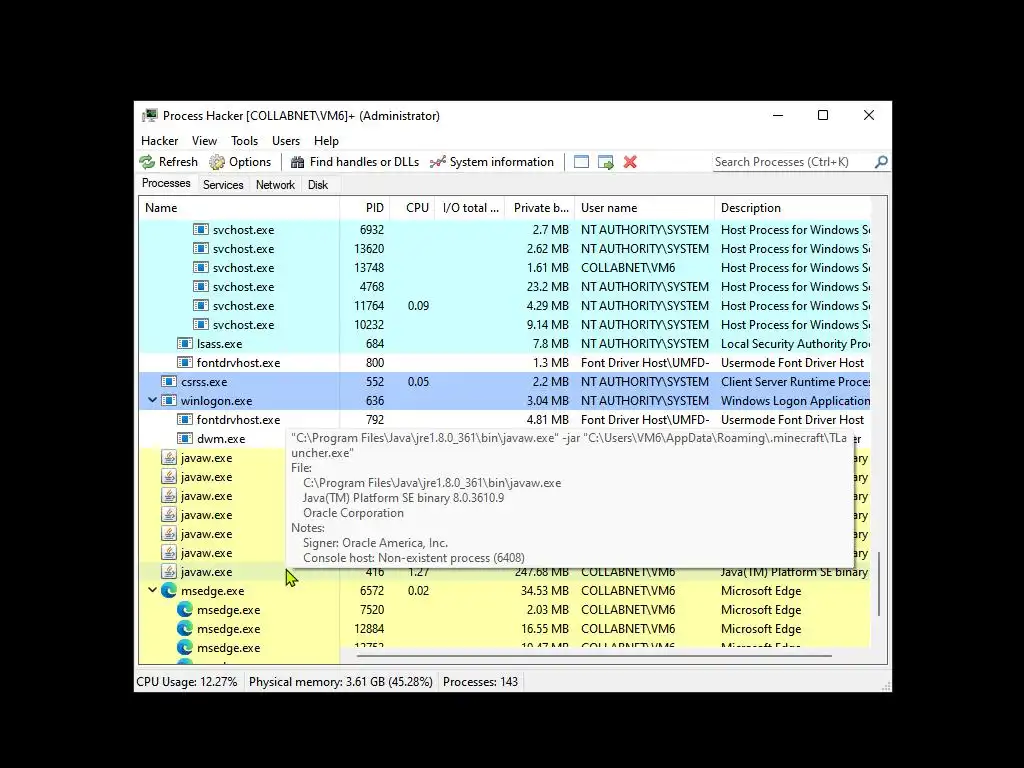Screen dimensions: 1024x768
Task: Select the Processes tab
Action: [166, 184]
